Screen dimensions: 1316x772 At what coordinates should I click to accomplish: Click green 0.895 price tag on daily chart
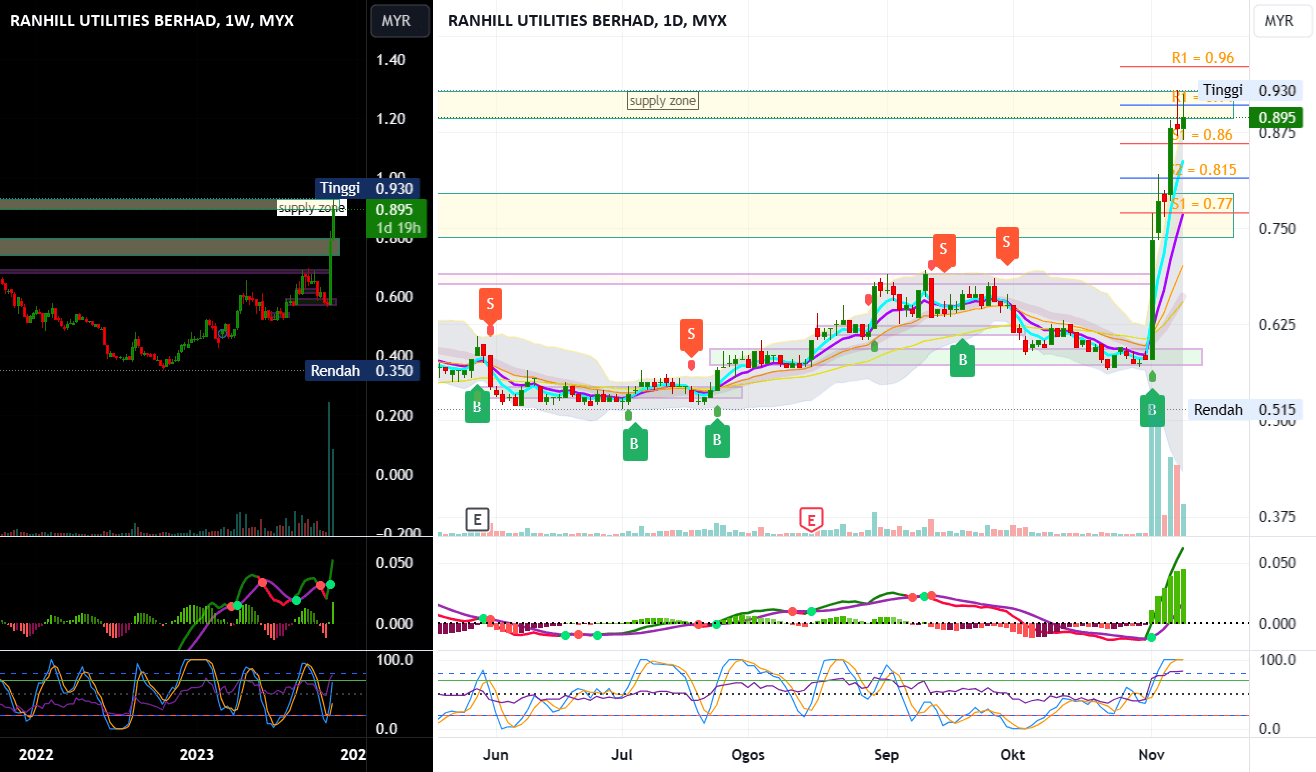click(1278, 118)
